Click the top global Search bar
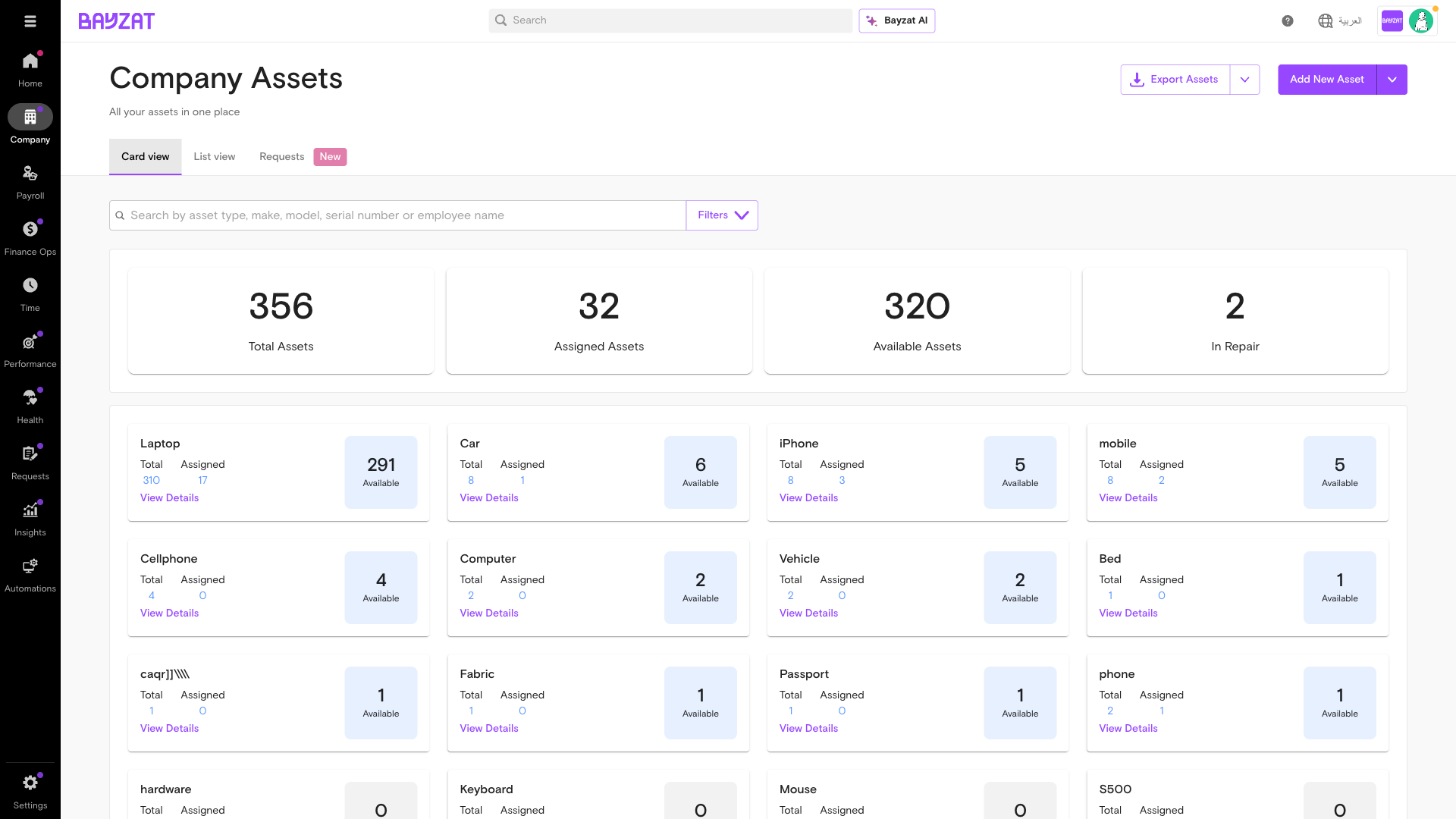The height and width of the screenshot is (819, 1456). [670, 20]
